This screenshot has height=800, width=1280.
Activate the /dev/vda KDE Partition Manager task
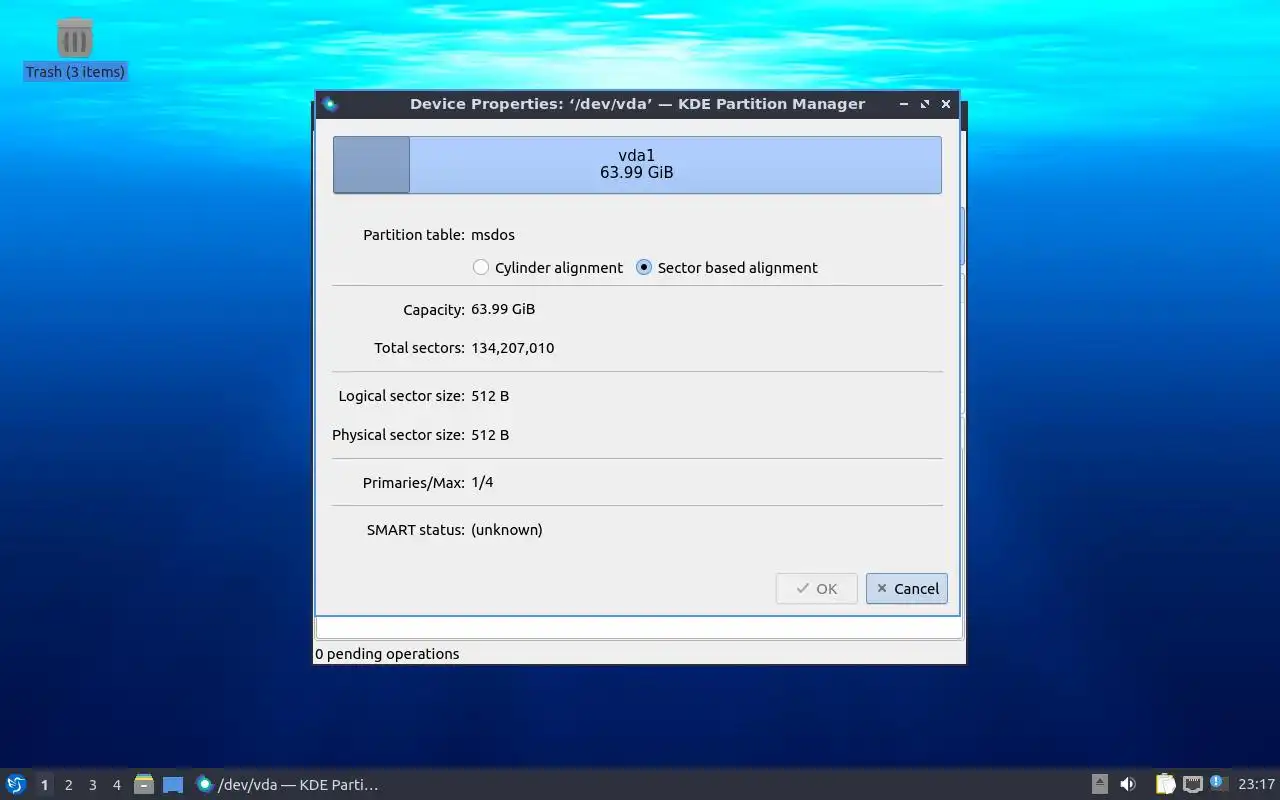[x=287, y=785]
